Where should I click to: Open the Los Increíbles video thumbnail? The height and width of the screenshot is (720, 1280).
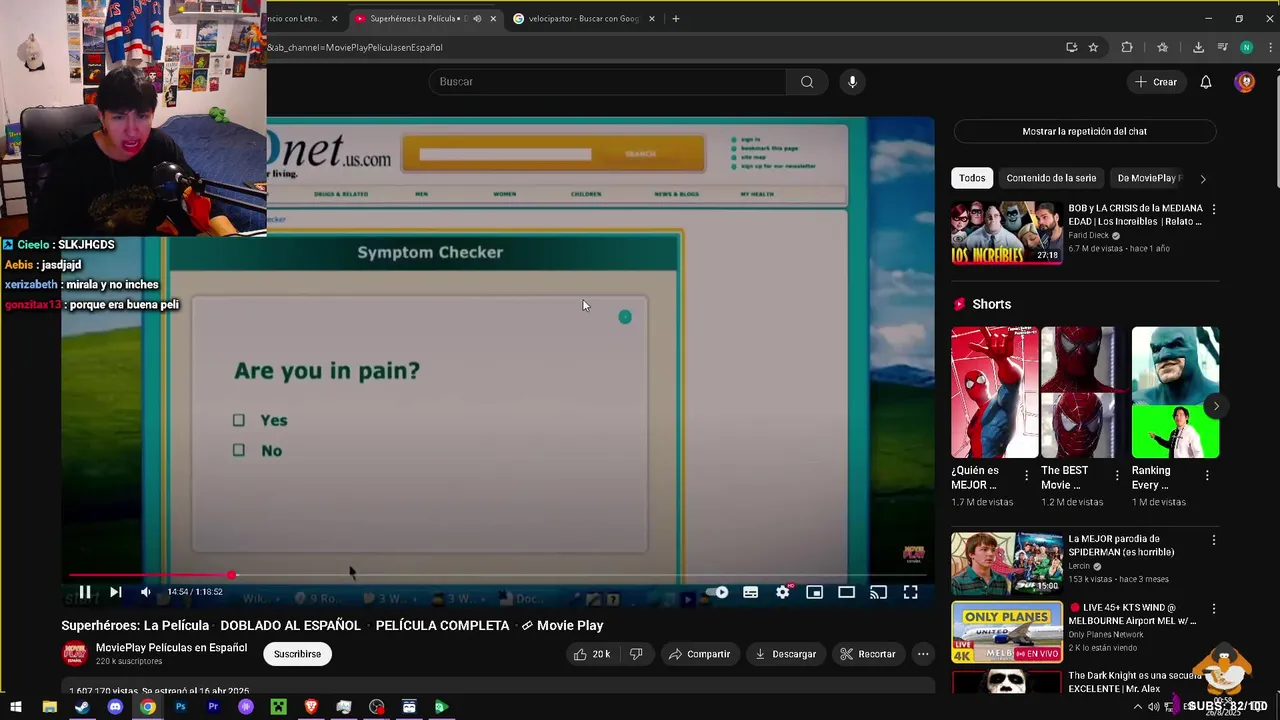[x=1007, y=233]
